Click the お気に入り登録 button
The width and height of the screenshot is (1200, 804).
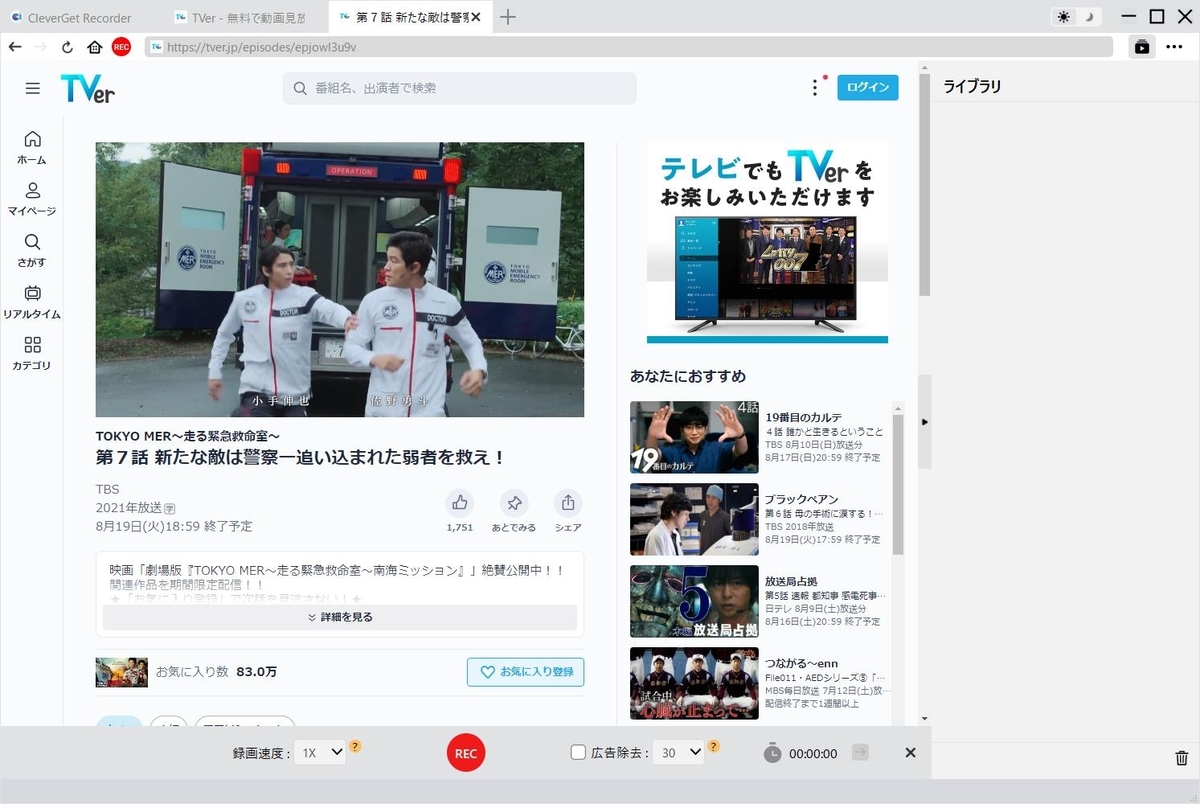tap(526, 672)
